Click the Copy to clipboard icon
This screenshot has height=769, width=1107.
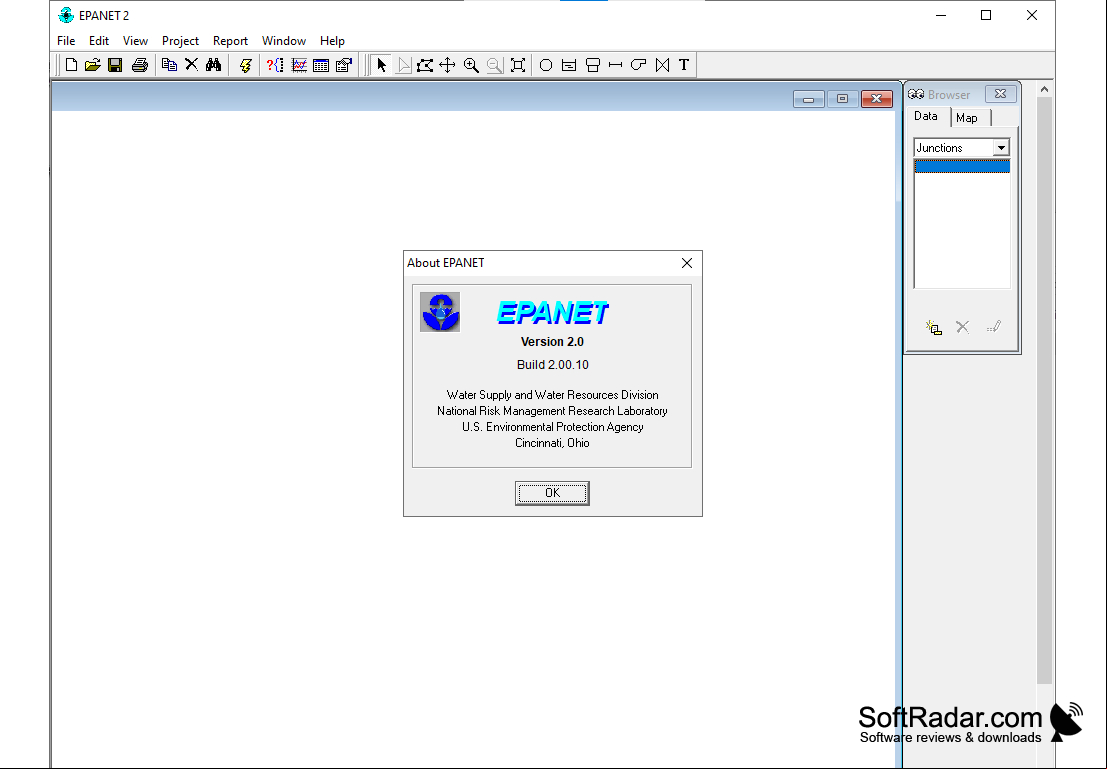pos(169,65)
